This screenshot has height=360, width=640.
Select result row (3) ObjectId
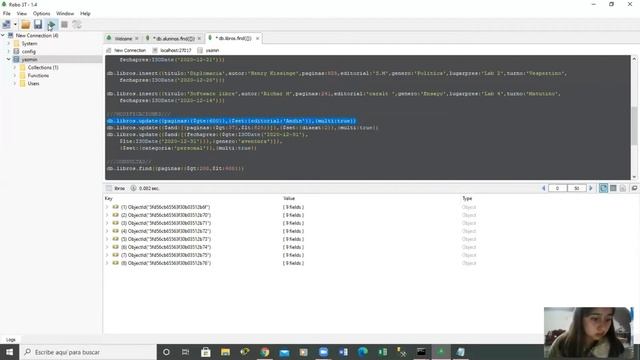166,223
